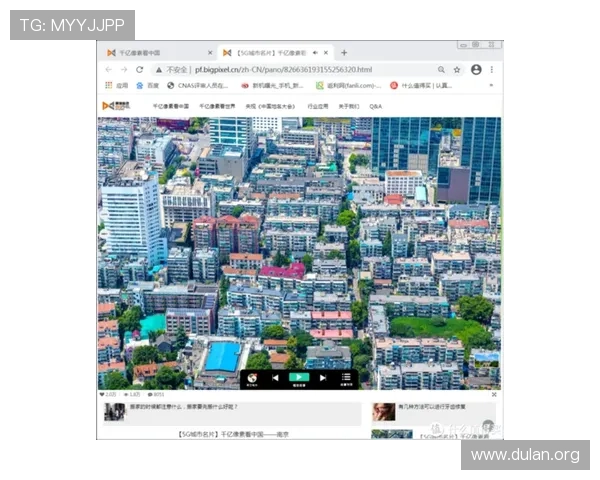Open the 行业应用 navigation item

pyautogui.click(x=317, y=105)
